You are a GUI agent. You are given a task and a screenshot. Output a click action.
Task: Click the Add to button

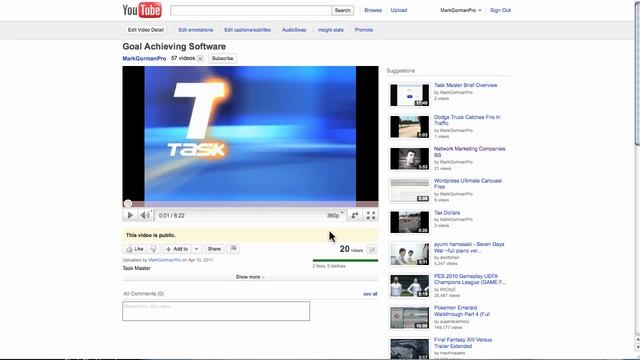tap(177, 249)
